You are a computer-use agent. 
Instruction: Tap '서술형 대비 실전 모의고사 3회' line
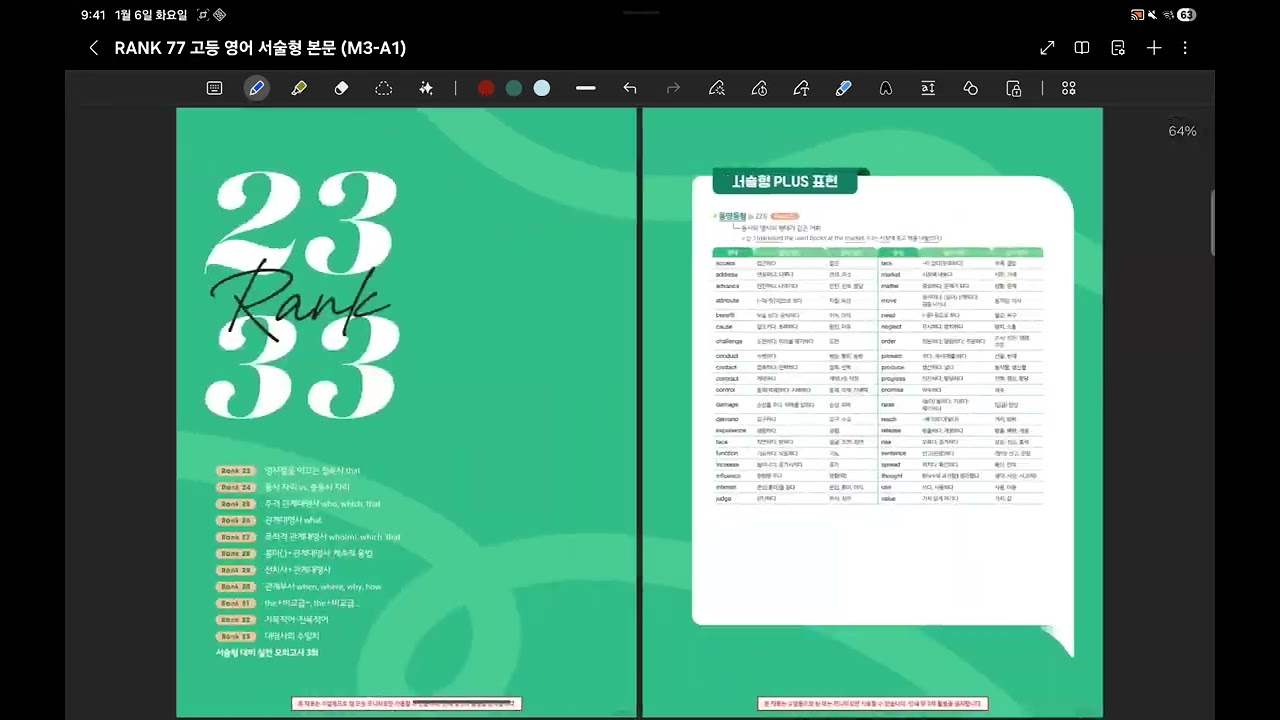[267, 653]
